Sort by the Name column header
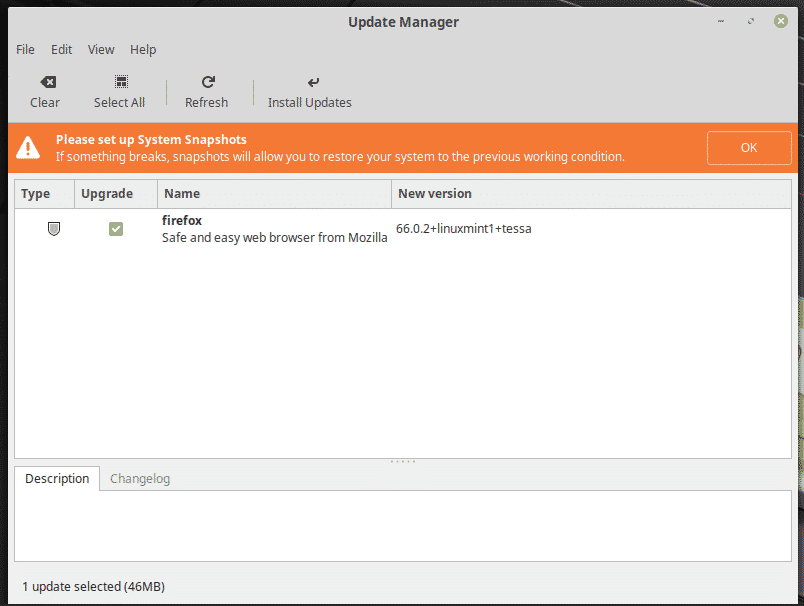Screen dimensions: 804x606 click(x=273, y=193)
